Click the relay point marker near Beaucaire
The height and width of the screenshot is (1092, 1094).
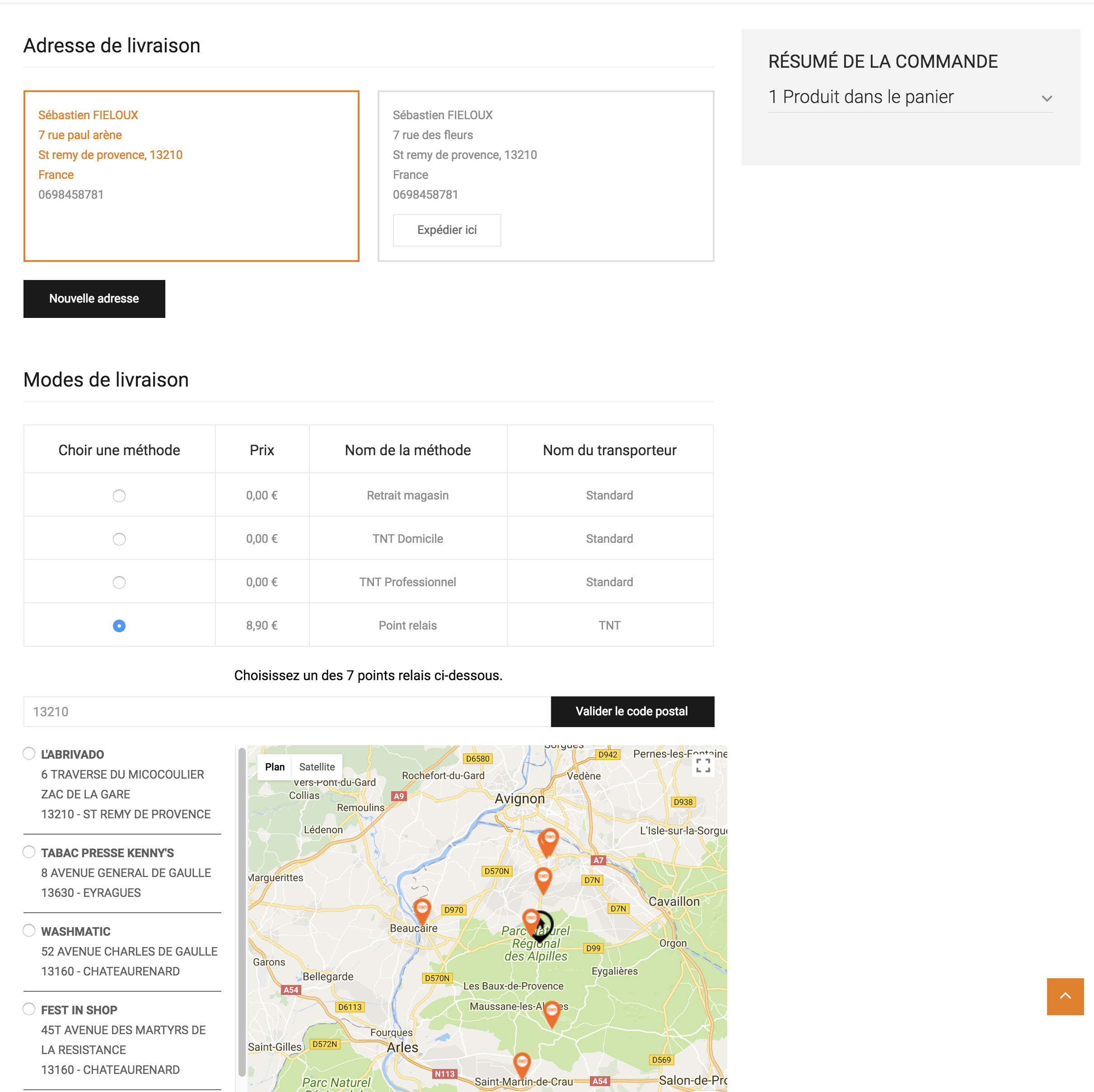pyautogui.click(x=422, y=911)
